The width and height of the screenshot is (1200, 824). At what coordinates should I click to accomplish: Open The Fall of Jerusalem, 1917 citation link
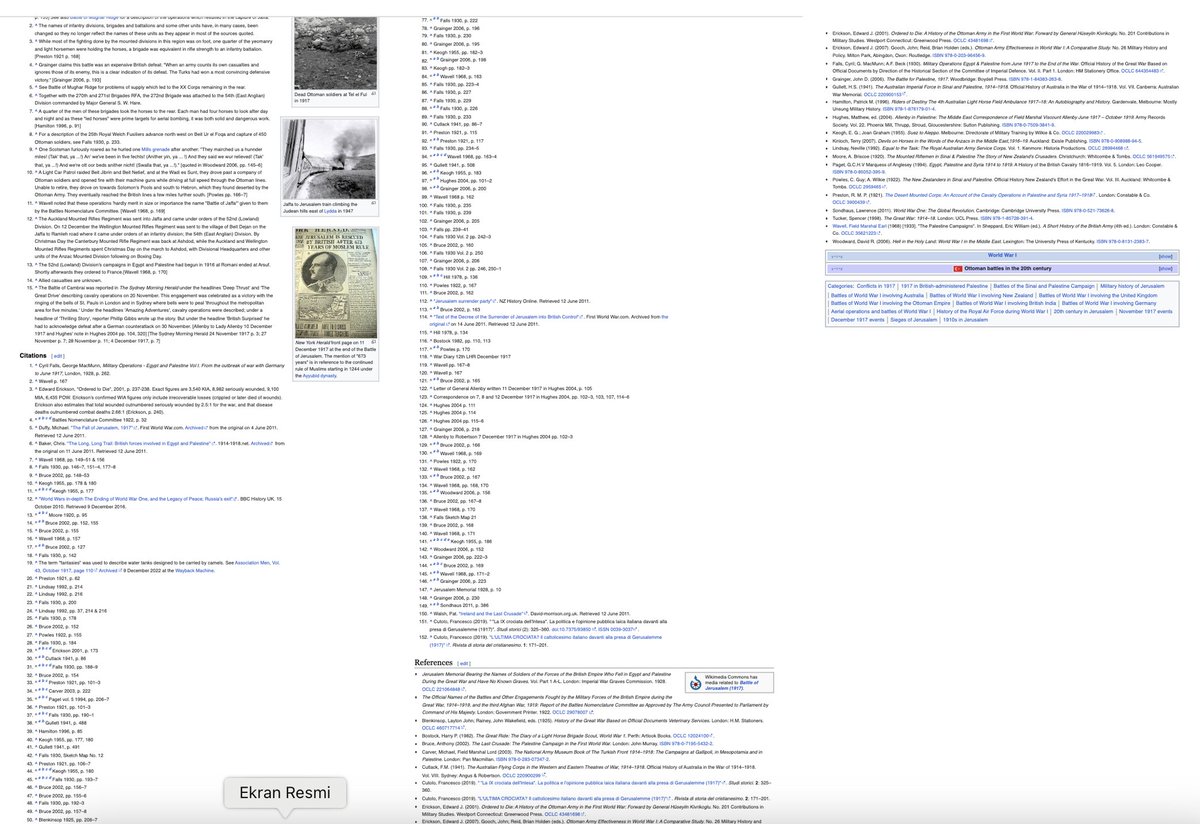pos(104,428)
